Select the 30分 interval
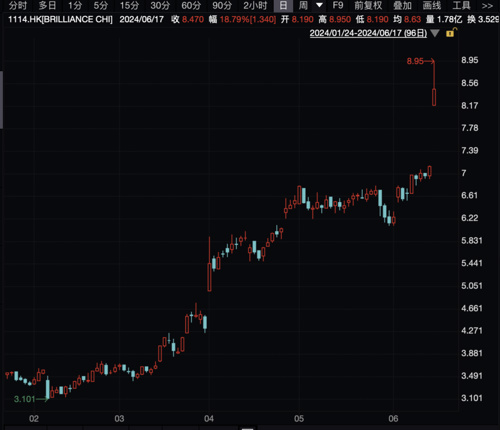500x430 pixels. [160, 5]
